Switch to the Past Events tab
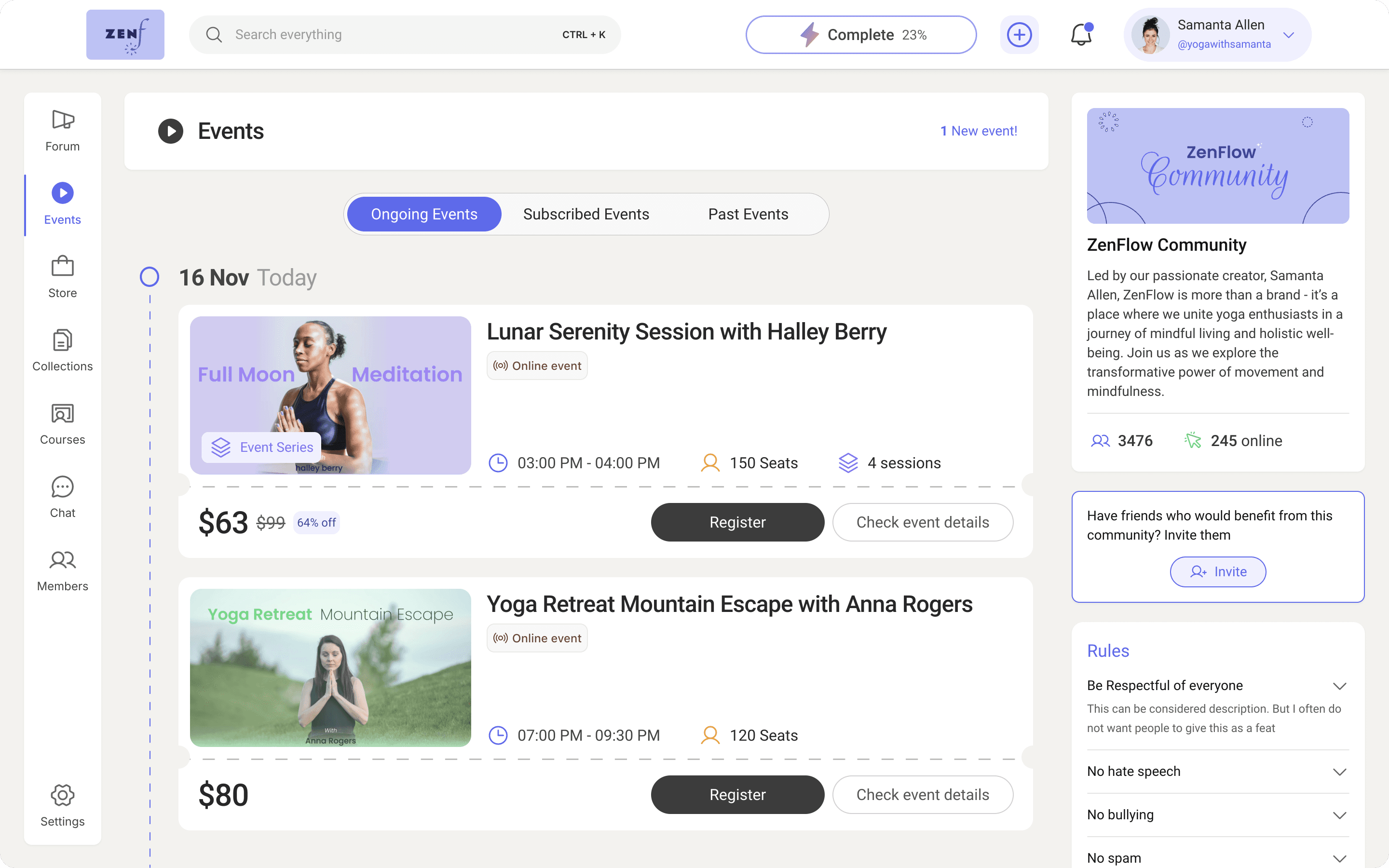The height and width of the screenshot is (868, 1389). click(x=748, y=214)
